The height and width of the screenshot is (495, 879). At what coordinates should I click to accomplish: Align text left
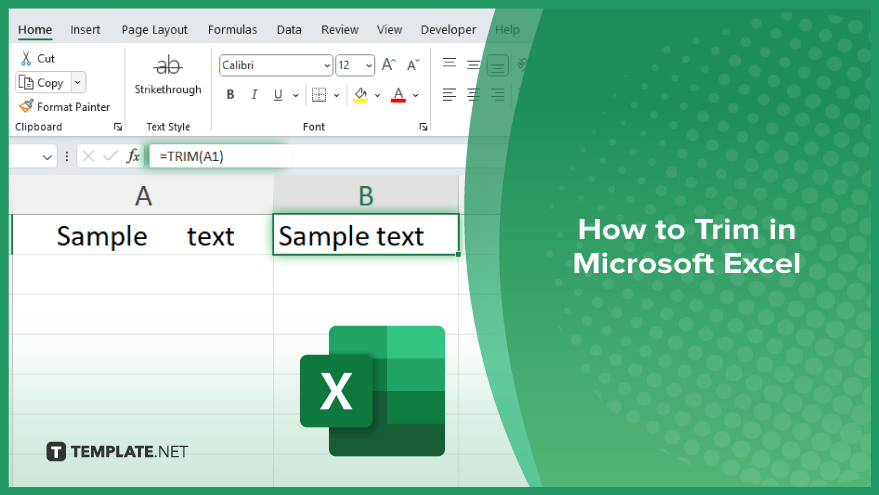coord(449,95)
